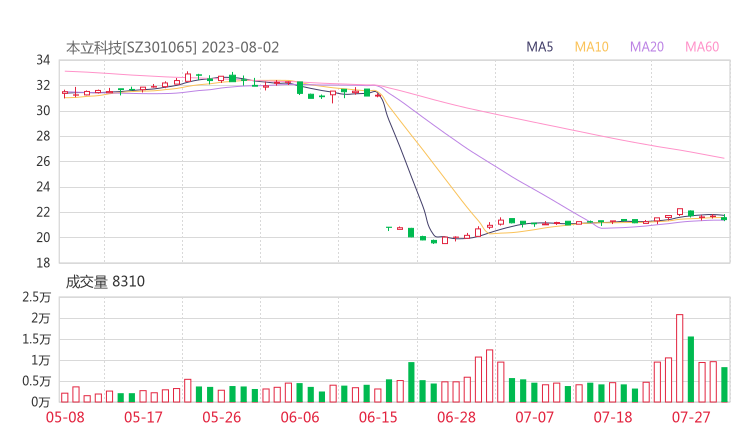Click the 26 price axis label
This screenshot has width=740, height=440.
tap(43, 161)
